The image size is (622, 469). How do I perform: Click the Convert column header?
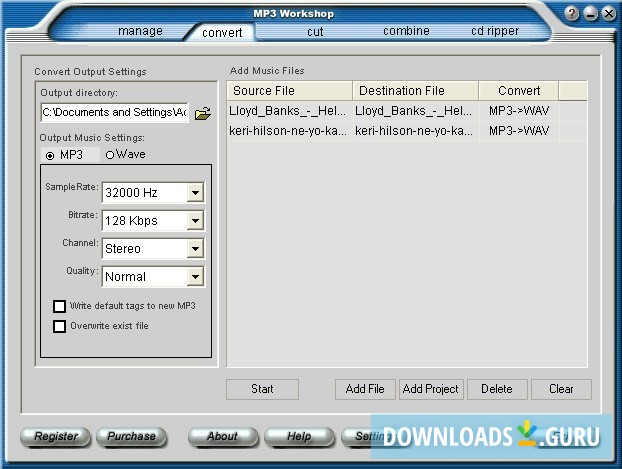(x=519, y=91)
